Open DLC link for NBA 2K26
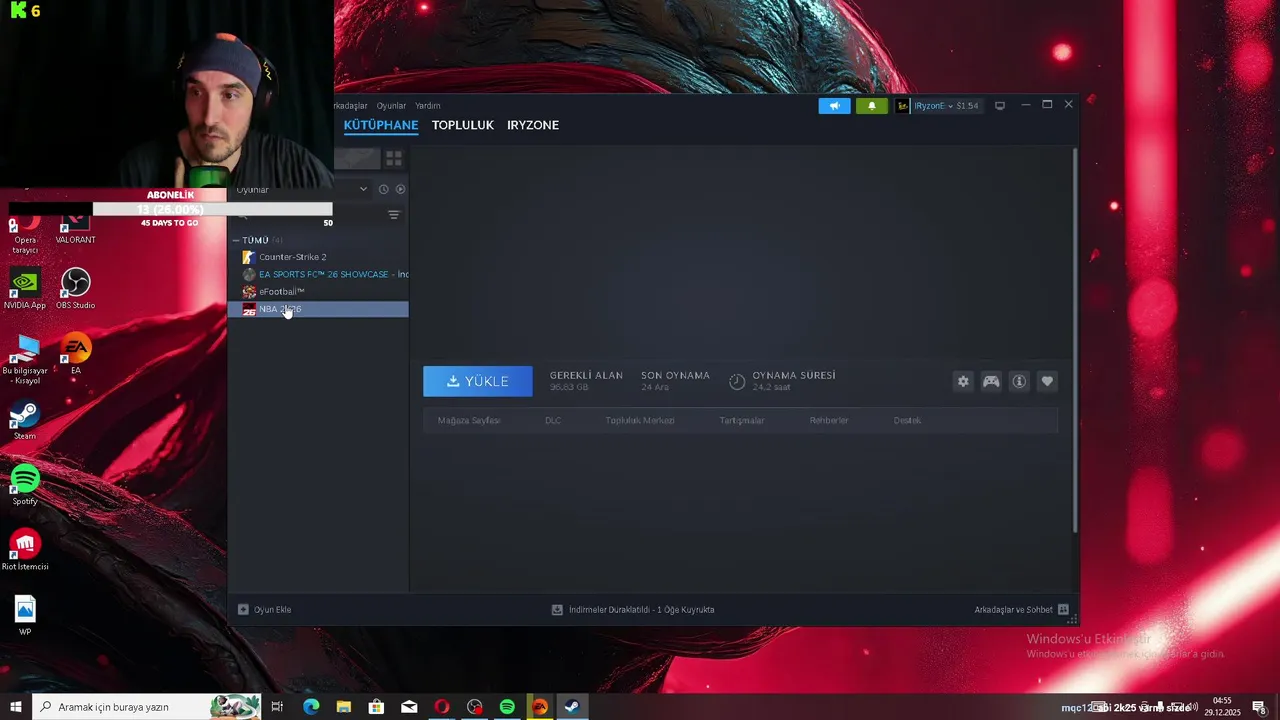Viewport: 1280px width, 720px height. click(553, 420)
